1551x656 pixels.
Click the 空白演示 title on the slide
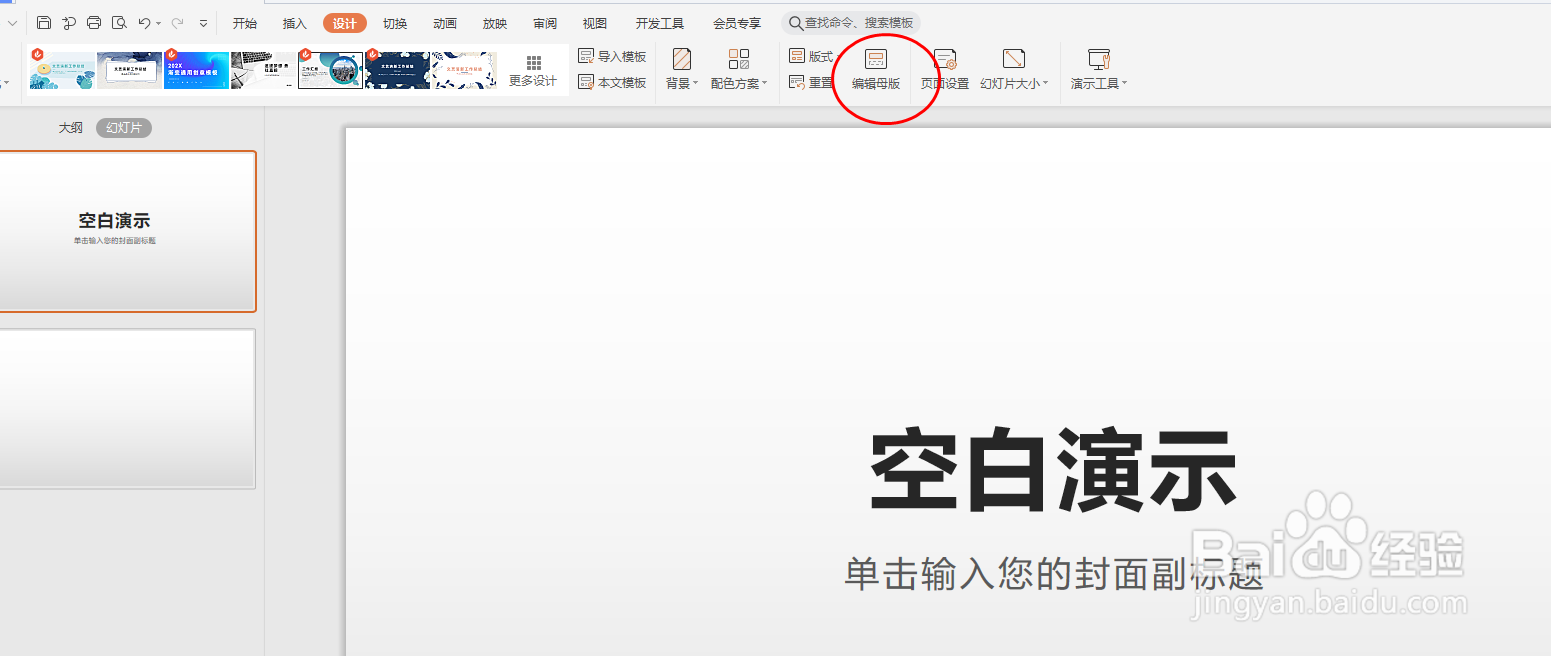(1054, 471)
